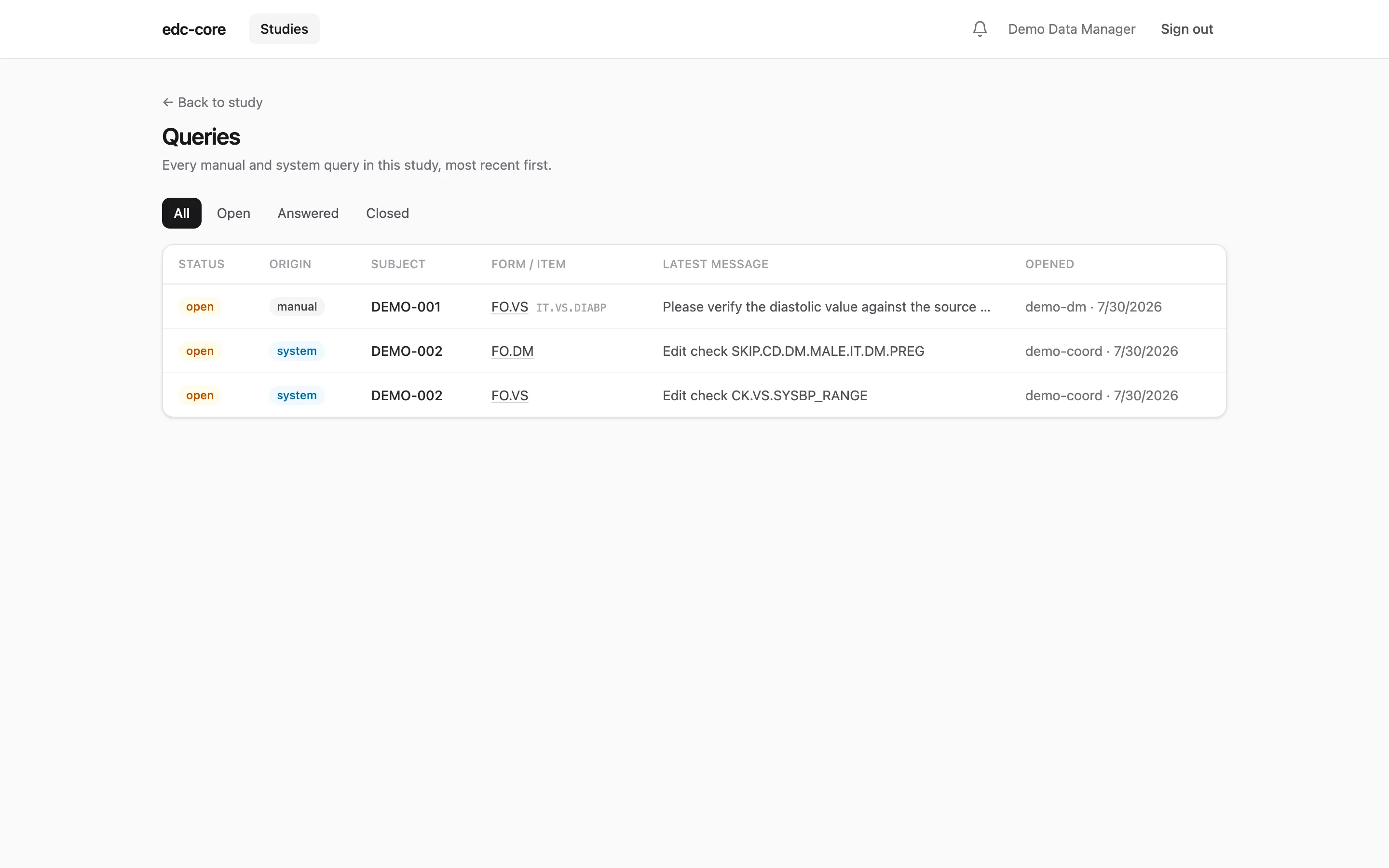Open the notifications bell icon
The width and height of the screenshot is (1389, 868).
(x=980, y=29)
